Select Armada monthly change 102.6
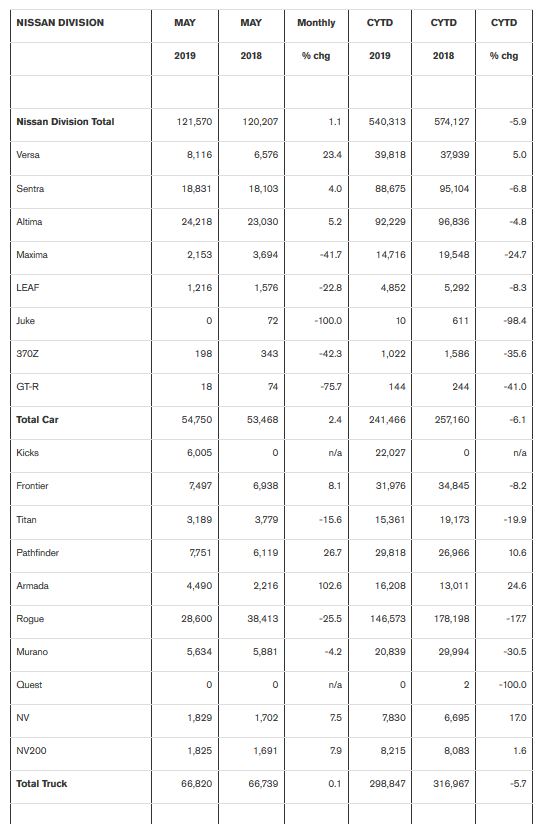Screen dimensions: 543x824 (x=330, y=585)
